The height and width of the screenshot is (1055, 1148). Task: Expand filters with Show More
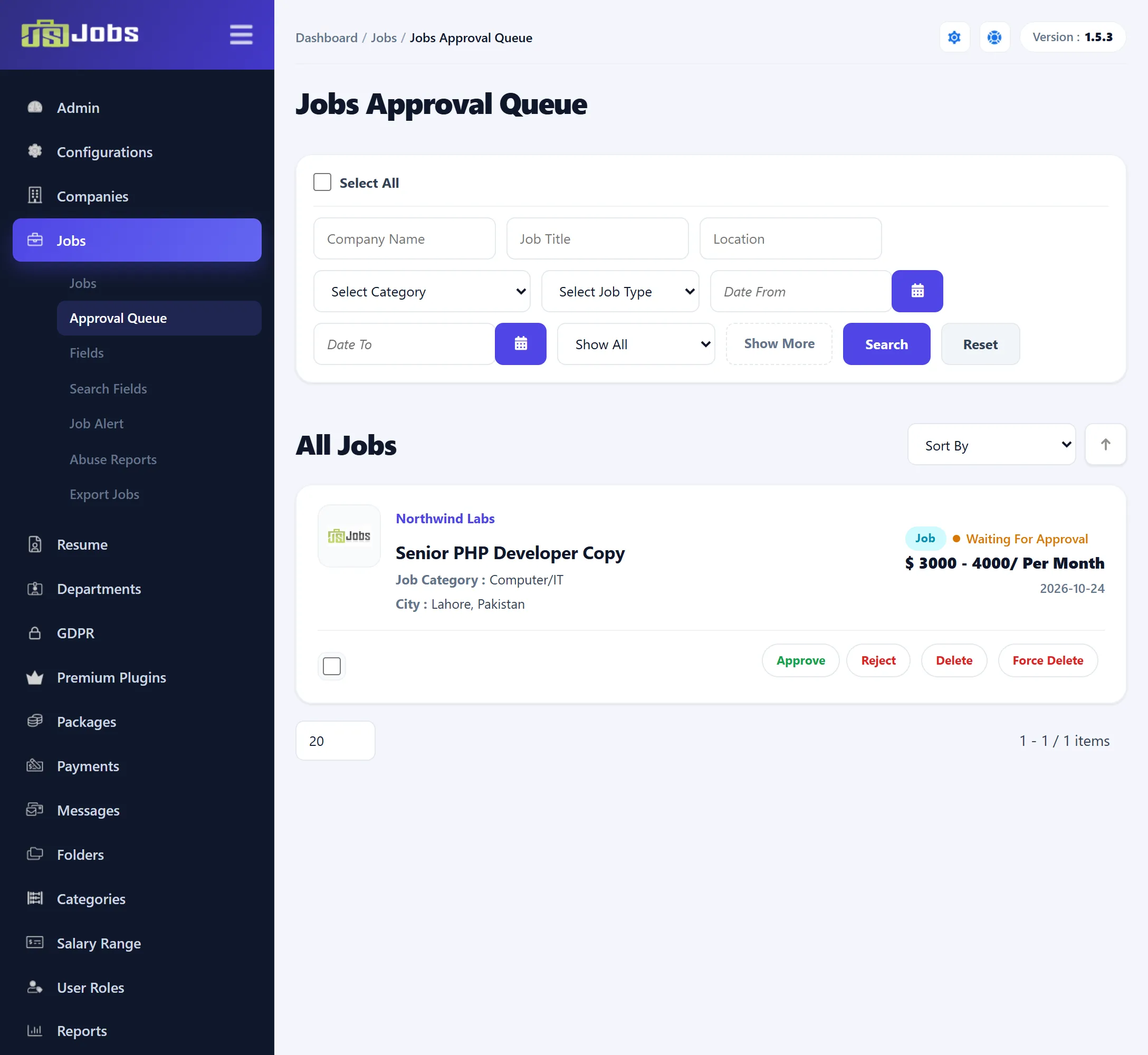click(x=779, y=344)
